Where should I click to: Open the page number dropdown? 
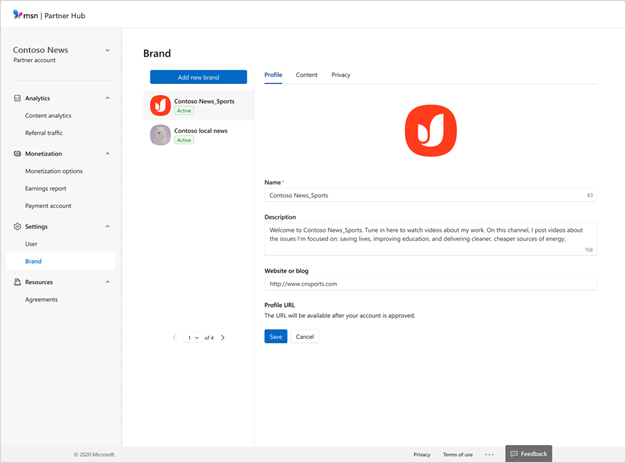point(193,338)
